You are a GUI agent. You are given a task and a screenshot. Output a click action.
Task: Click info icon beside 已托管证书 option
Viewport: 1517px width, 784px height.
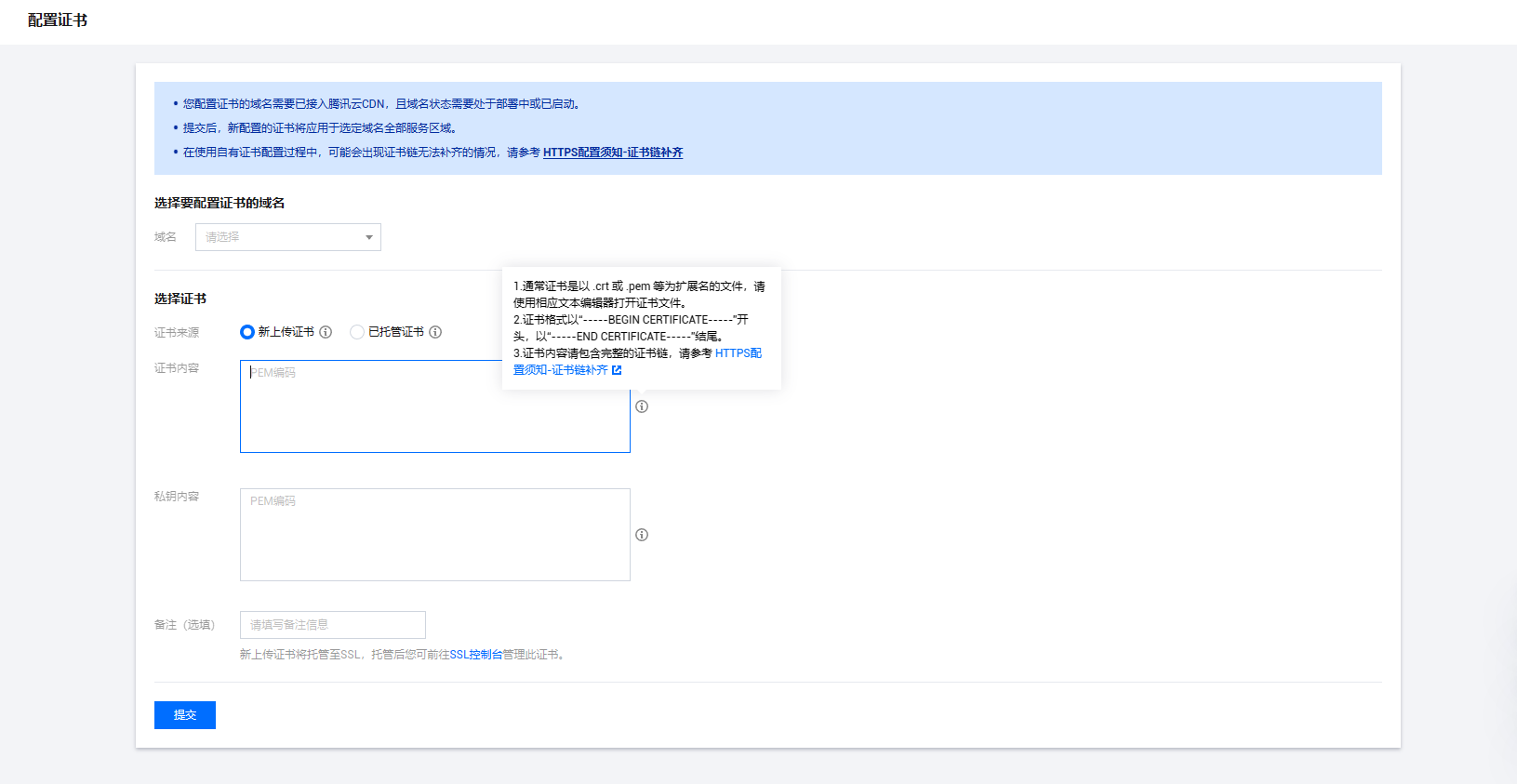pyautogui.click(x=435, y=332)
